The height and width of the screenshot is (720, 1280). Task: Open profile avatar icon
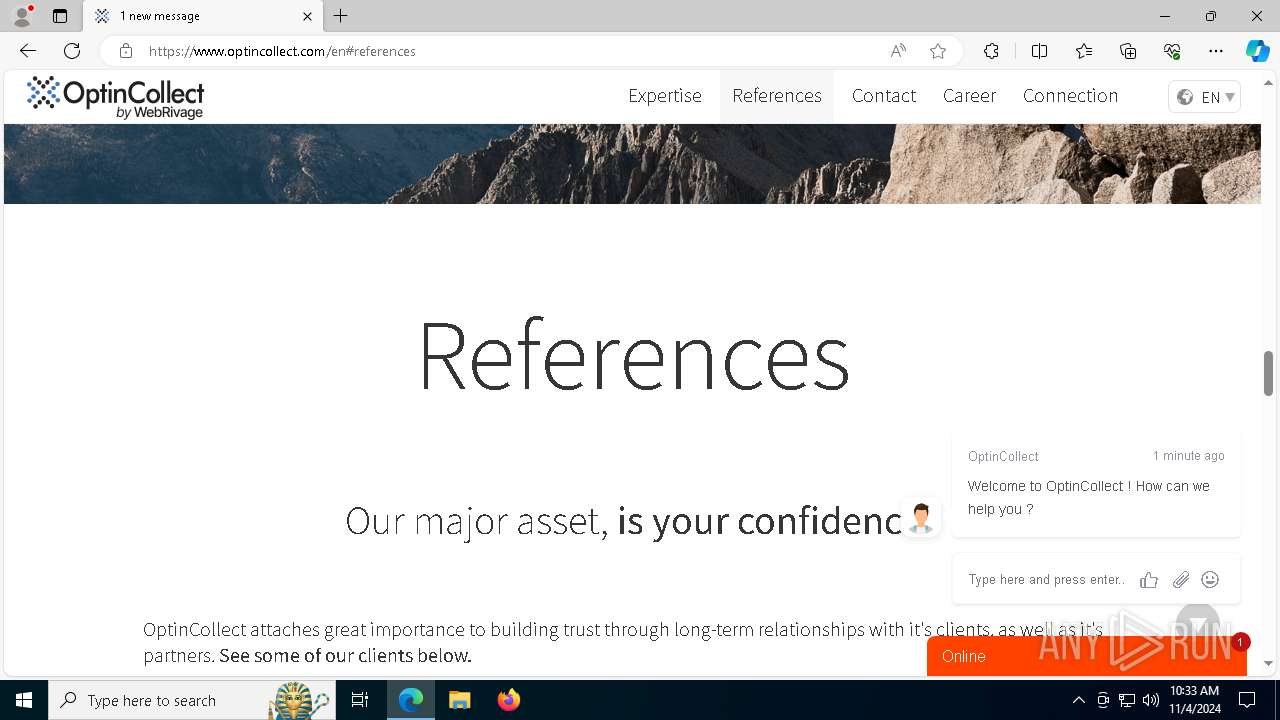click(22, 16)
